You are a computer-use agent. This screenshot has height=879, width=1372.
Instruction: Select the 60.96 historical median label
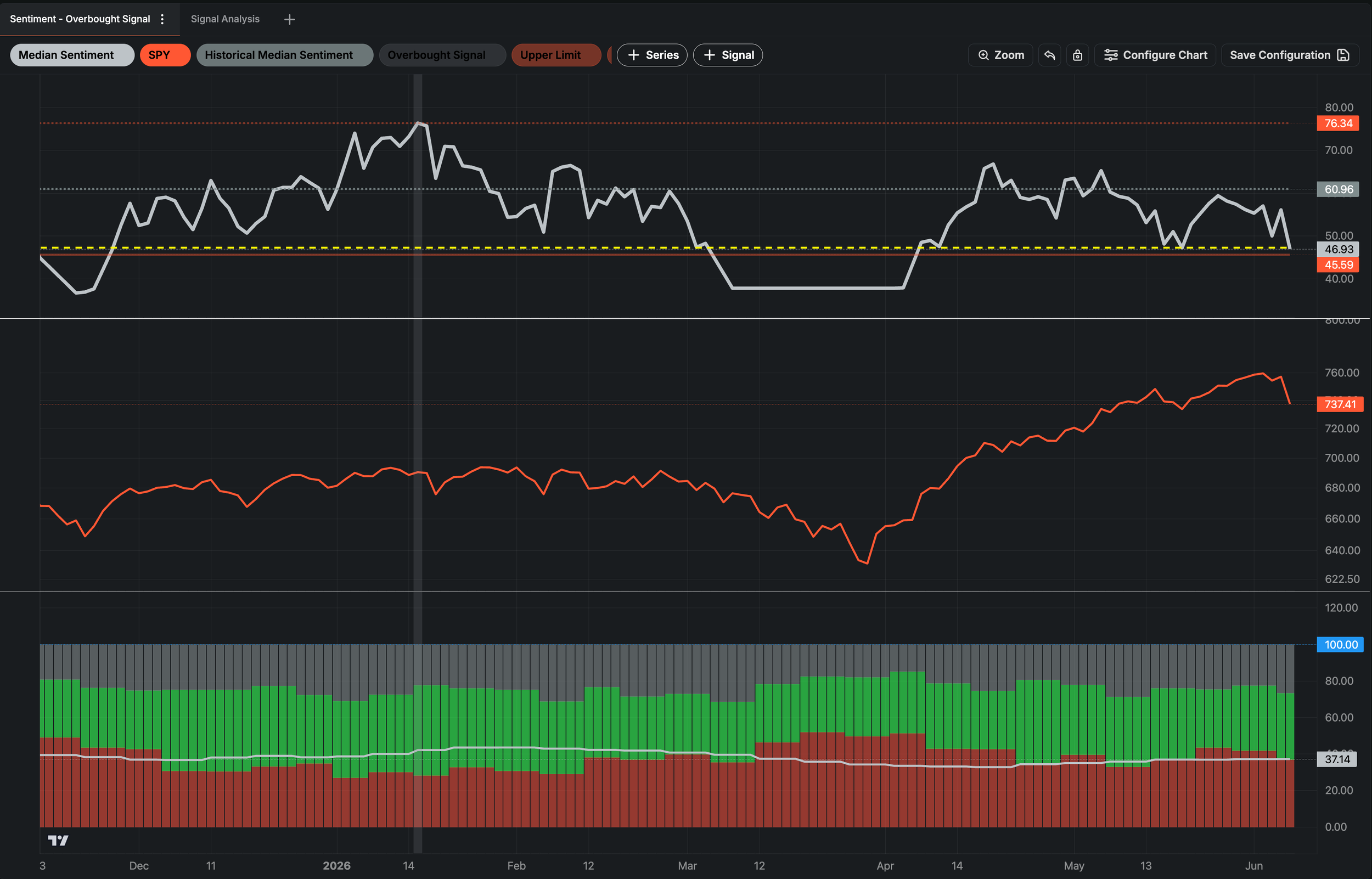coord(1338,189)
